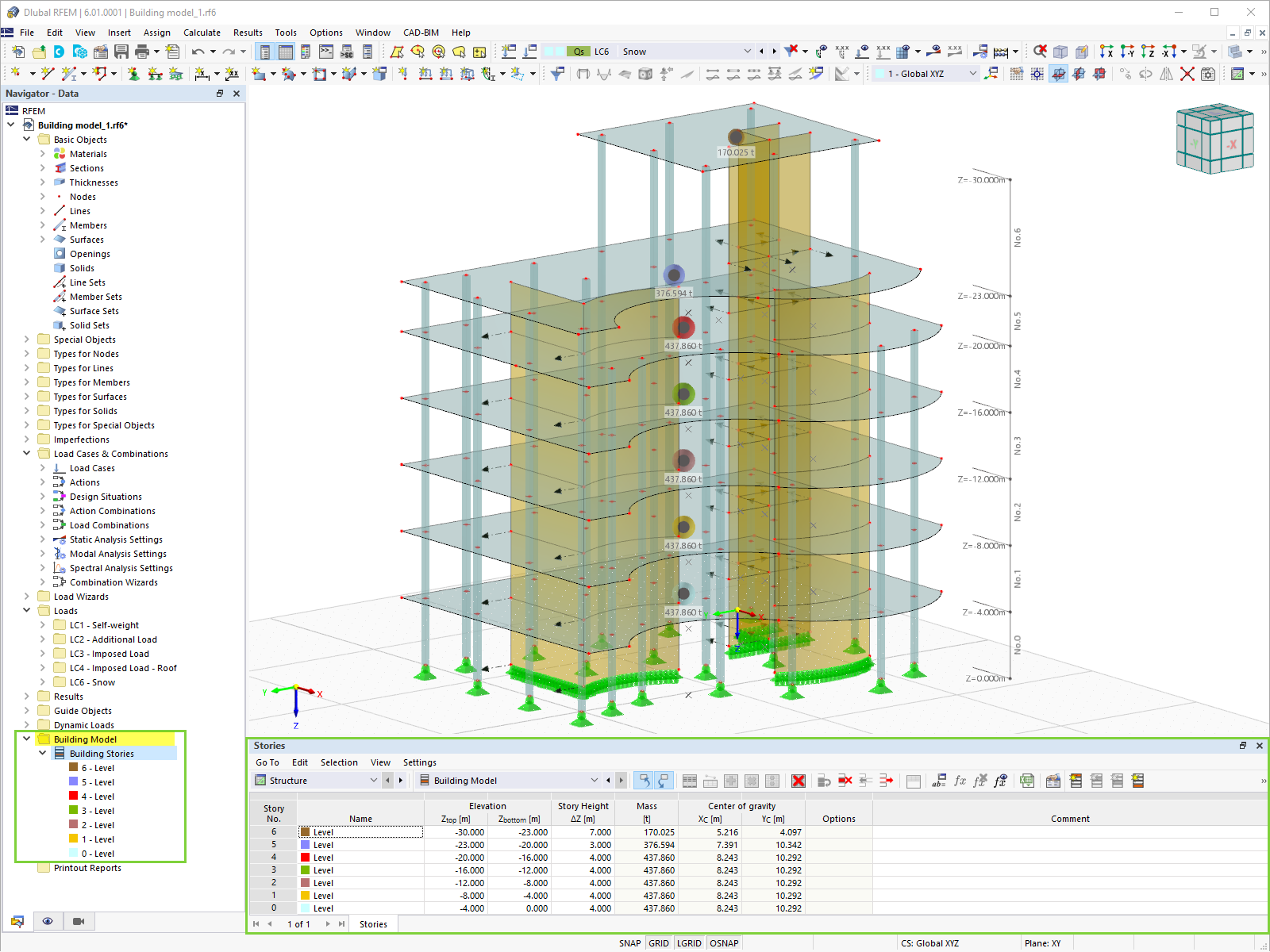This screenshot has width=1270, height=952.
Task: Toggle the highlighted work plane XY button
Action: 1058,74
